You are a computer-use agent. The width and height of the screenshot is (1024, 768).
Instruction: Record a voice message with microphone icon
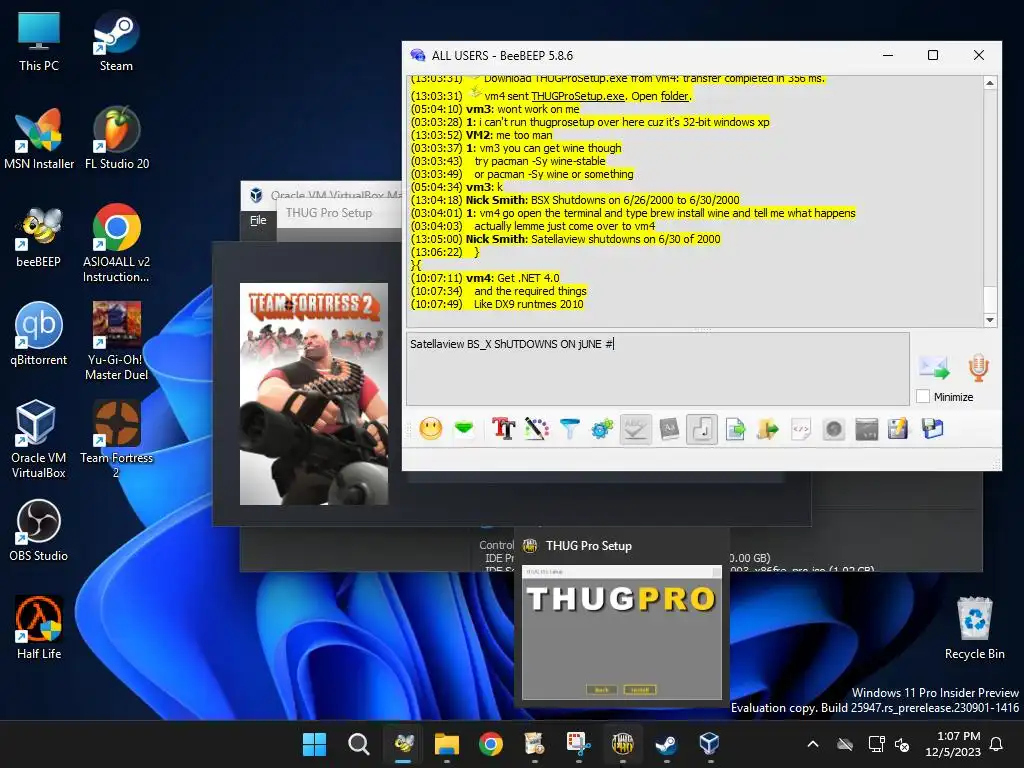(x=978, y=368)
